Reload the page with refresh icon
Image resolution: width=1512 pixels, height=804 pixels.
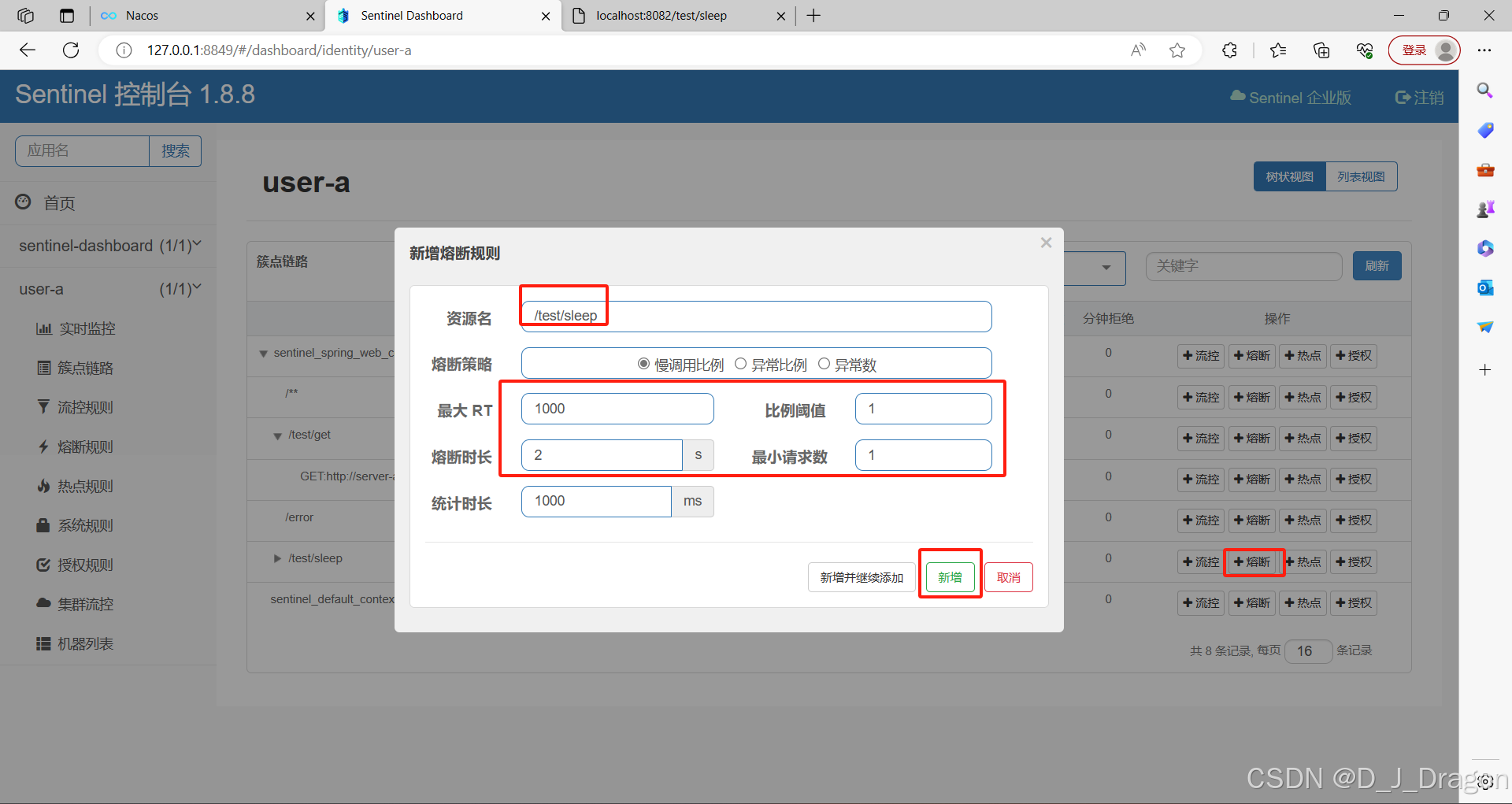pos(71,50)
